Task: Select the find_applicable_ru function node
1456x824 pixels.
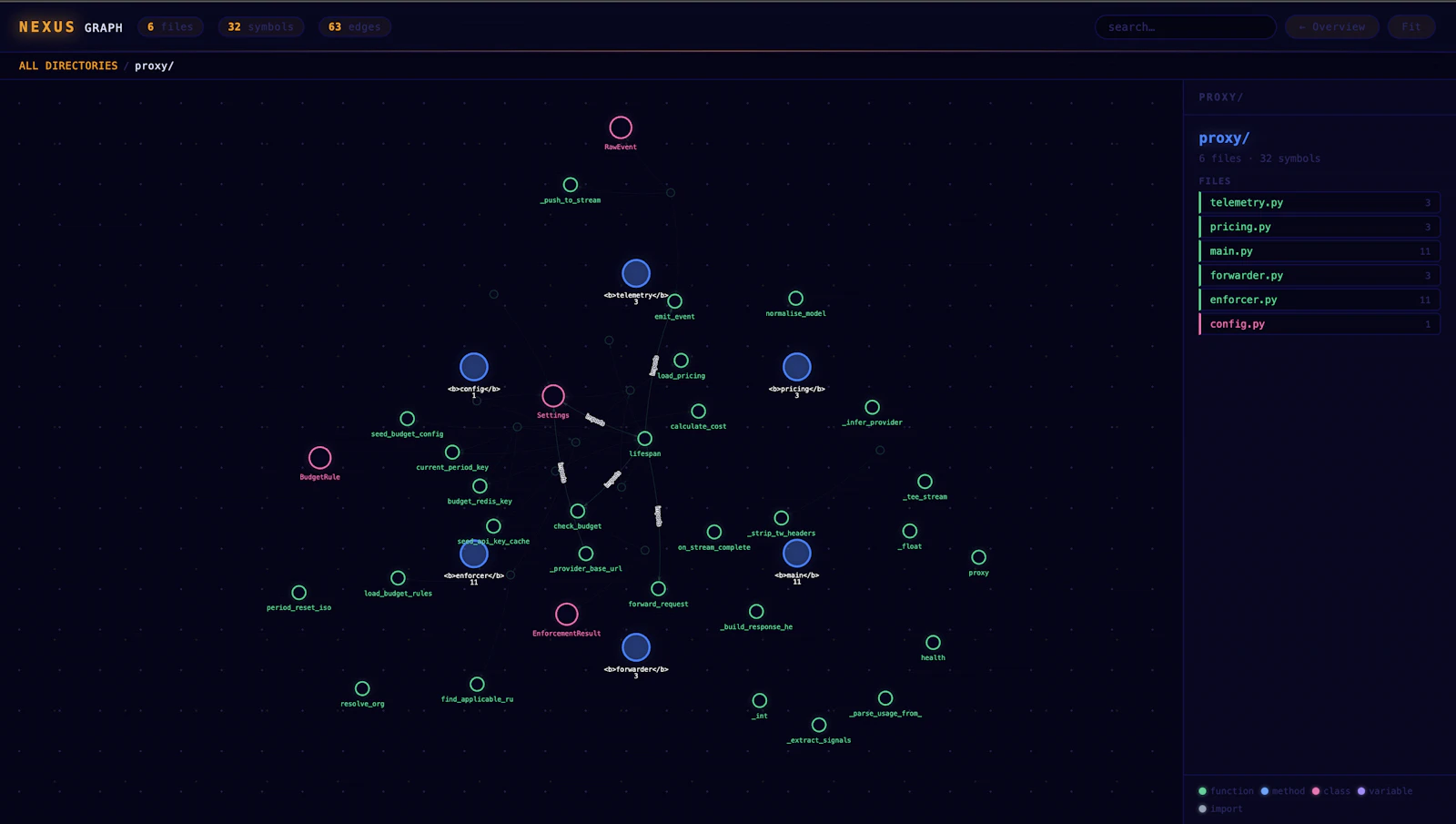Action: pyautogui.click(x=477, y=685)
